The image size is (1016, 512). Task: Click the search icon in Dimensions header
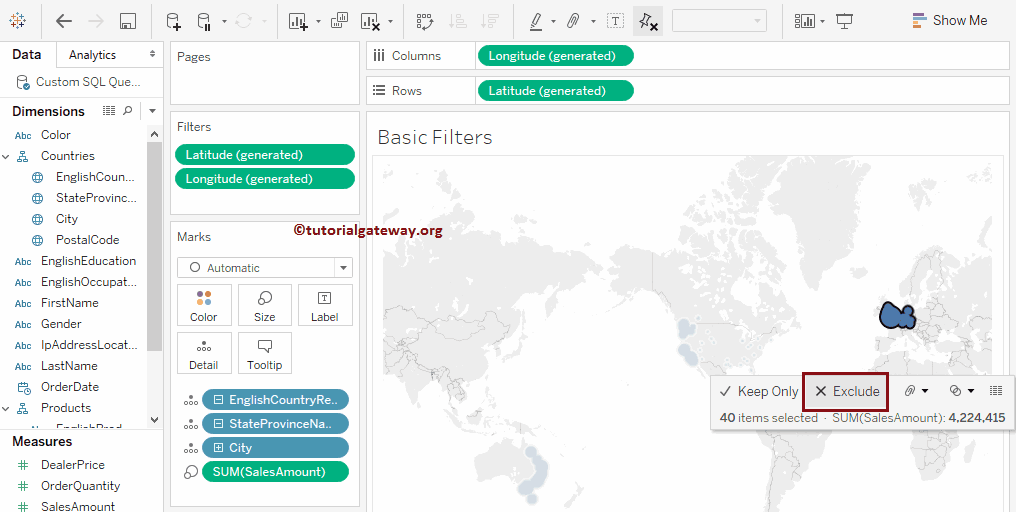click(127, 111)
